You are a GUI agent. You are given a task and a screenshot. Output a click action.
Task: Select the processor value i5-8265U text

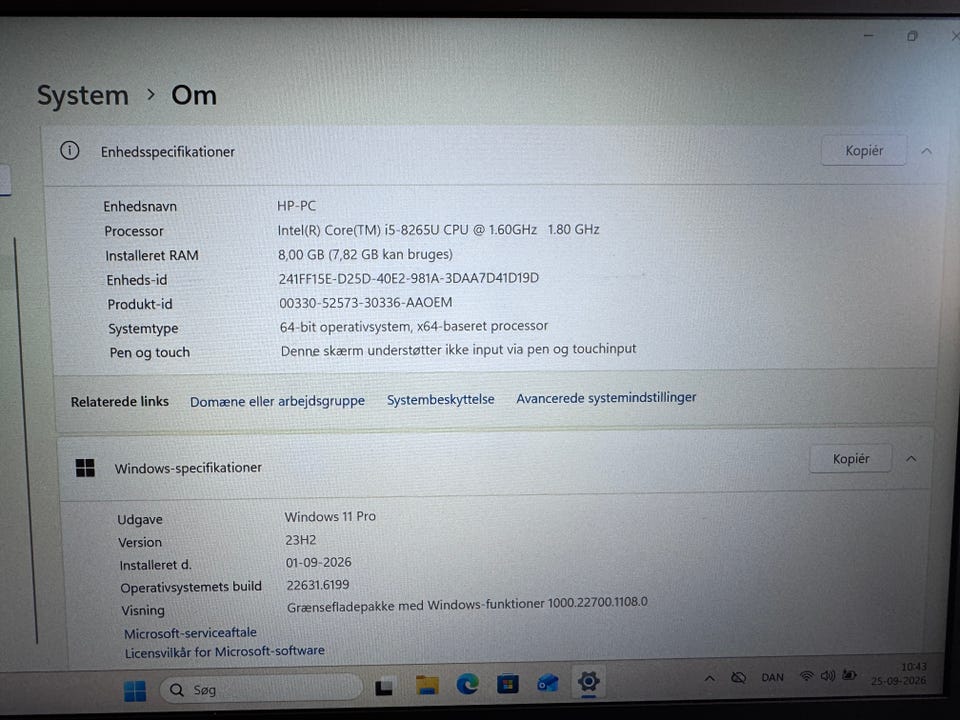(x=438, y=230)
